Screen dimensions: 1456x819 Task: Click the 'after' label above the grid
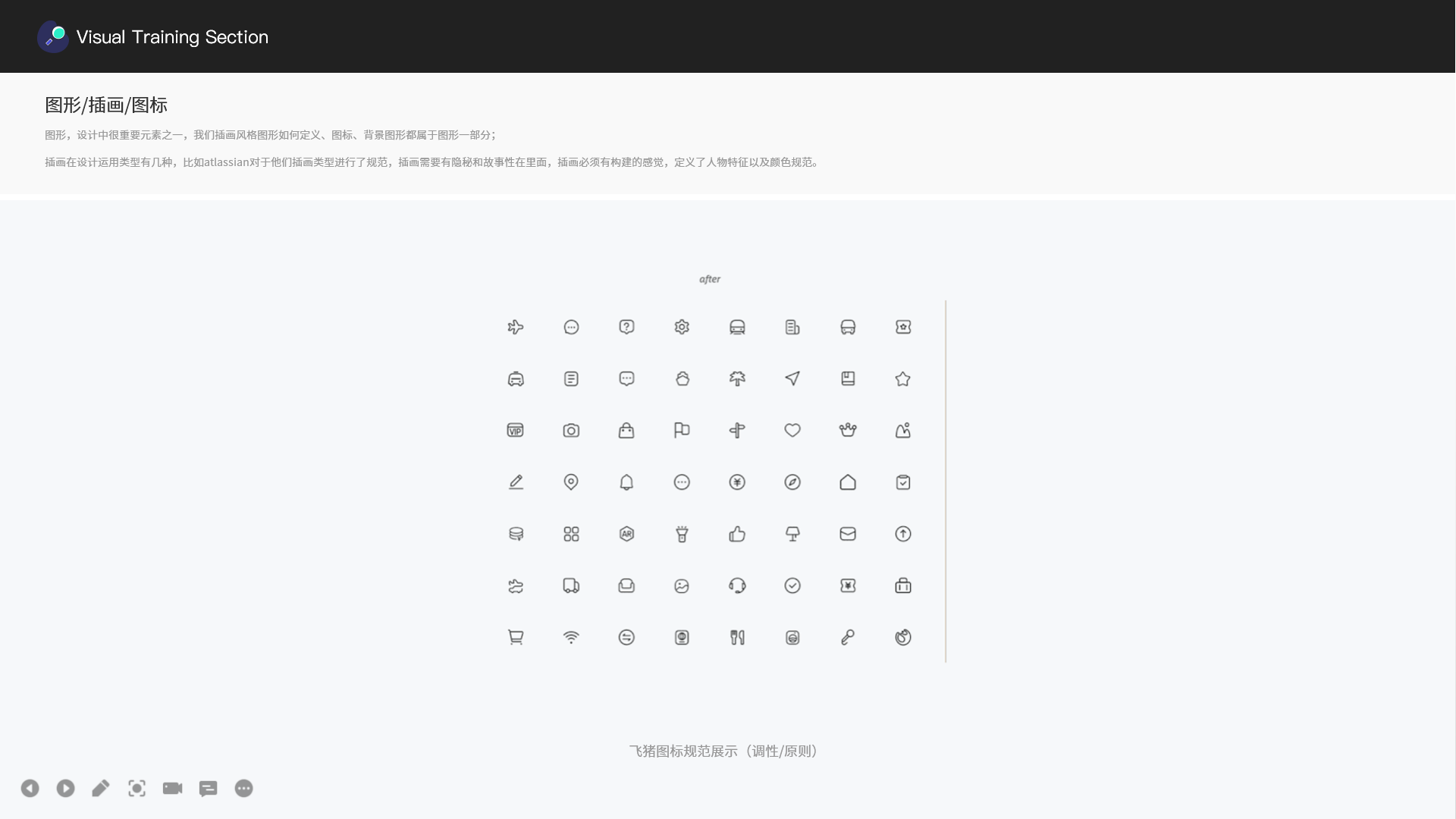pos(710,279)
